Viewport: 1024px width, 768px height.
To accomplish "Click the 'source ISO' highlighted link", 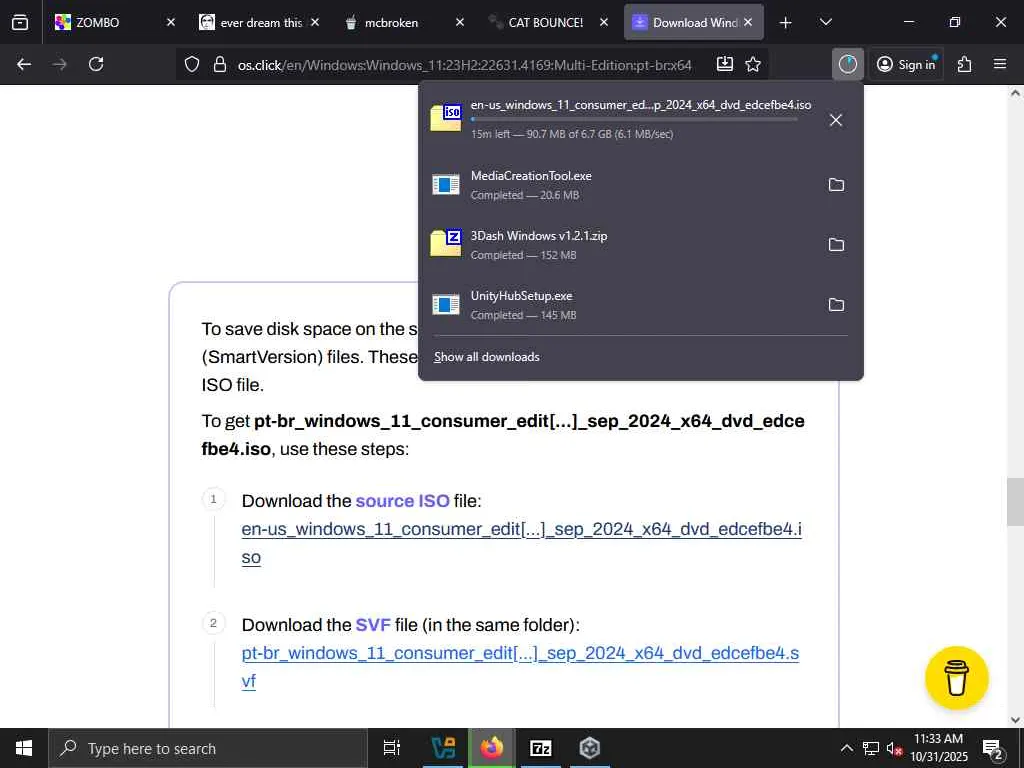I will [x=402, y=501].
